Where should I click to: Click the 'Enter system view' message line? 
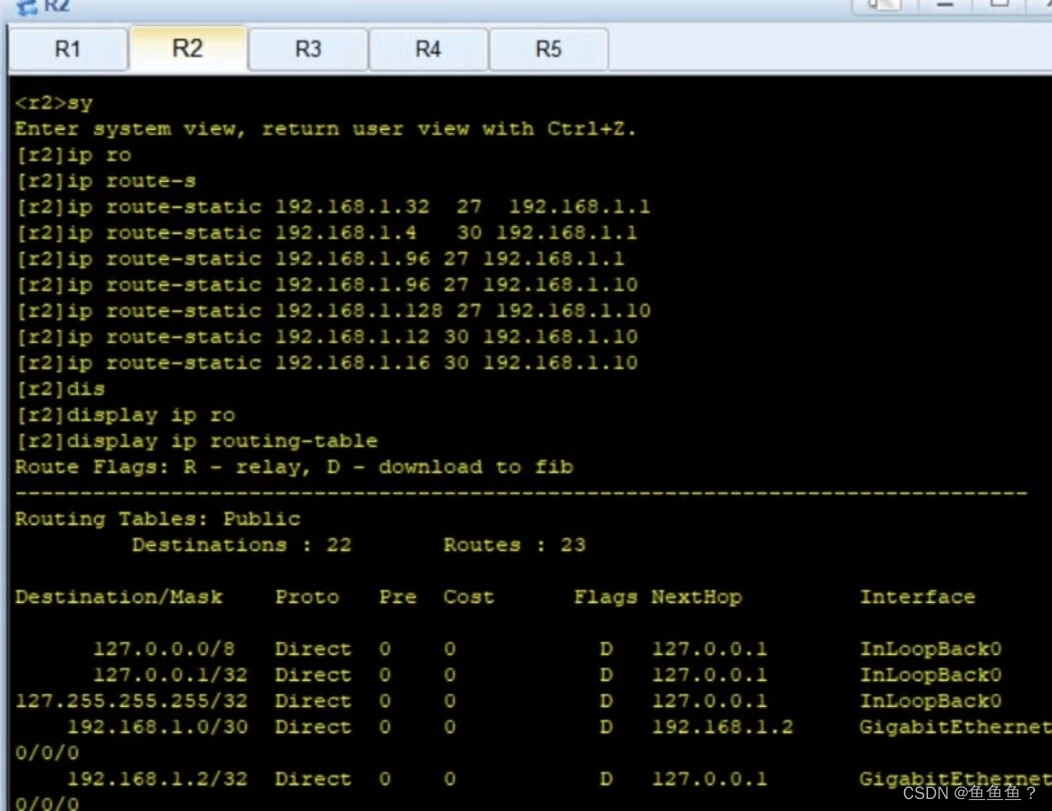(x=325, y=129)
